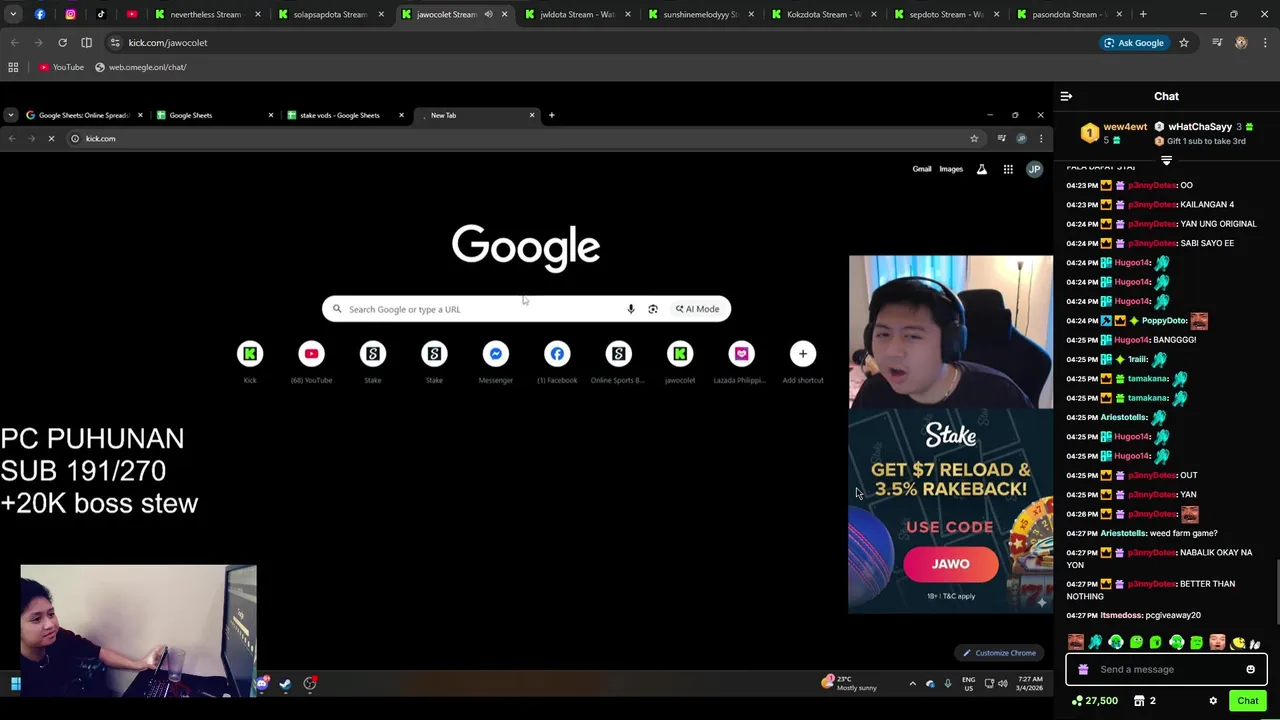Go back to previous page

pyautogui.click(x=14, y=43)
